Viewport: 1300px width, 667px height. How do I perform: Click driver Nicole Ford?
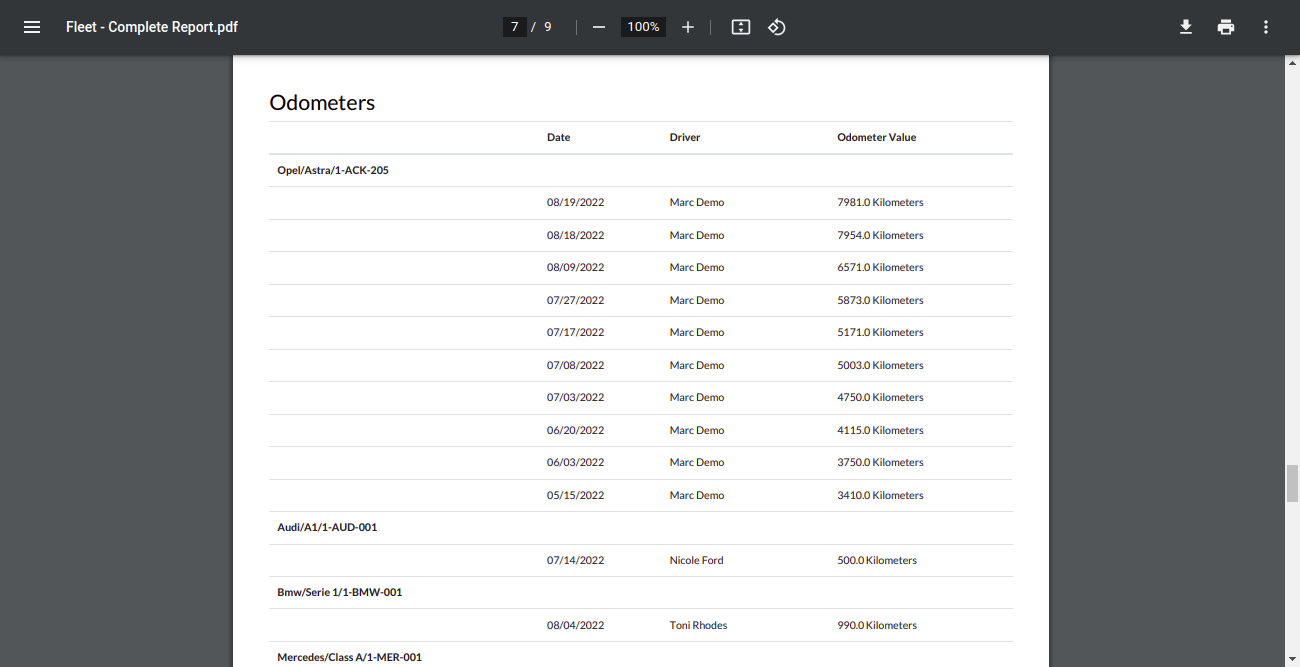696,560
